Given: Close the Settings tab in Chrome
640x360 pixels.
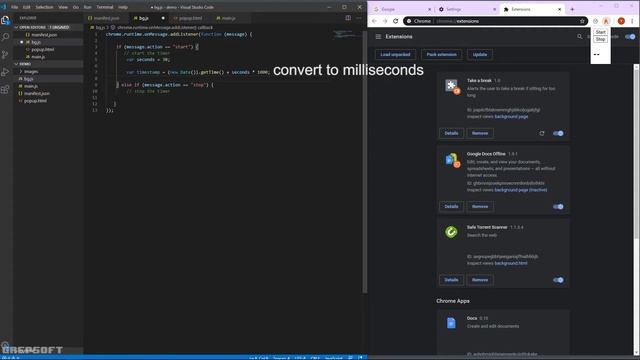Looking at the screenshot, I should [494, 9].
